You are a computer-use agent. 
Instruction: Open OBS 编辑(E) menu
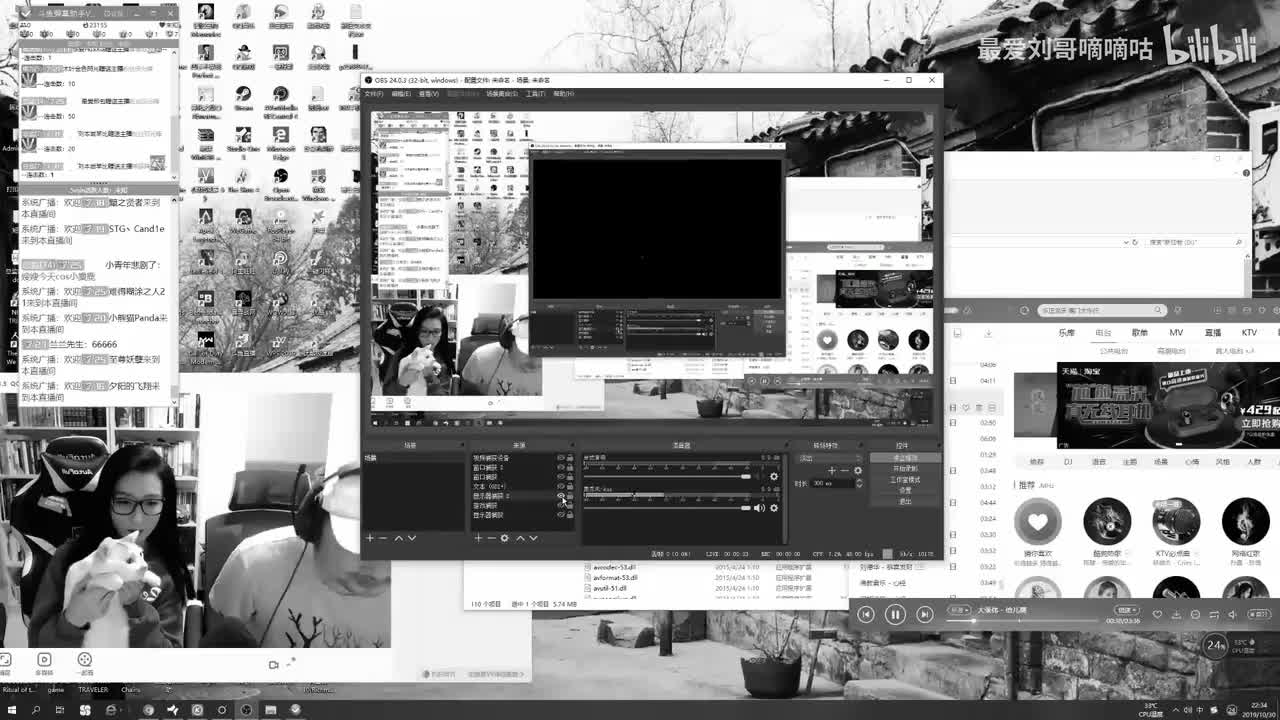click(400, 94)
